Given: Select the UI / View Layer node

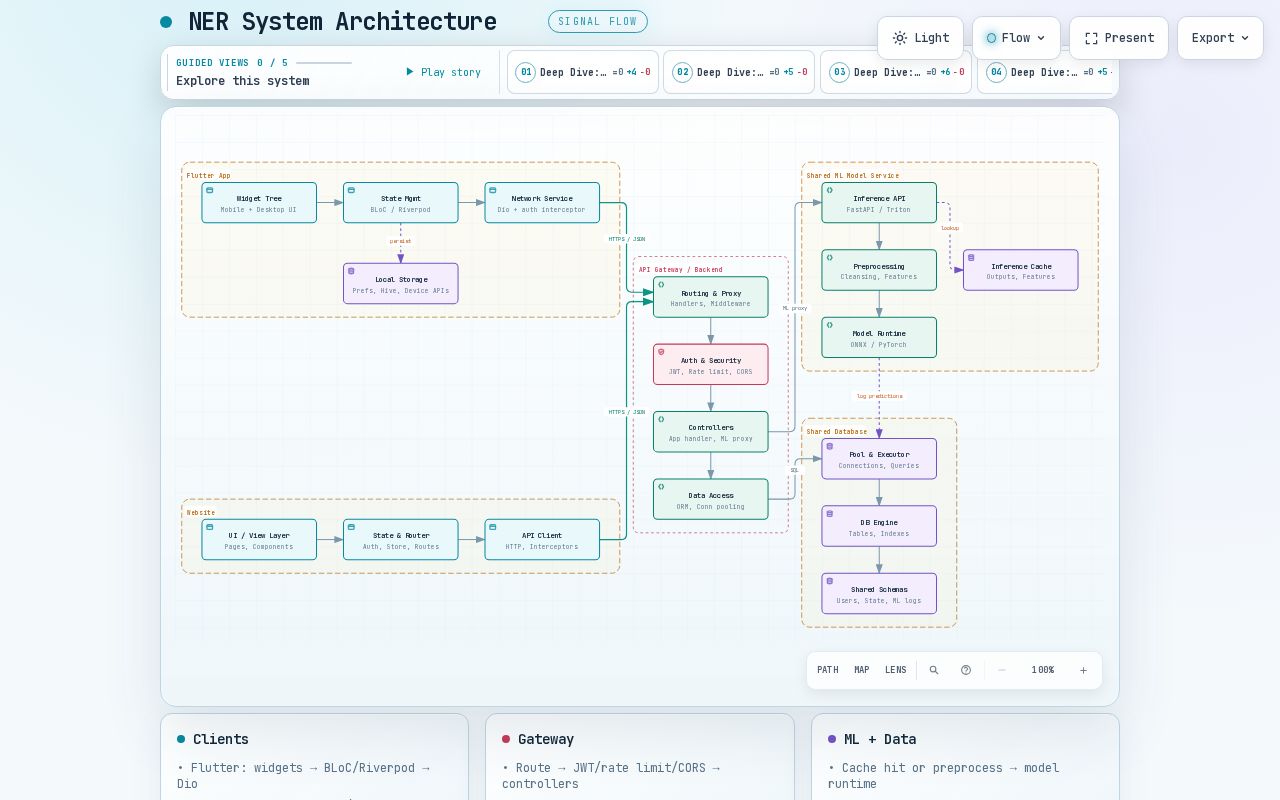Looking at the screenshot, I should (x=259, y=540).
